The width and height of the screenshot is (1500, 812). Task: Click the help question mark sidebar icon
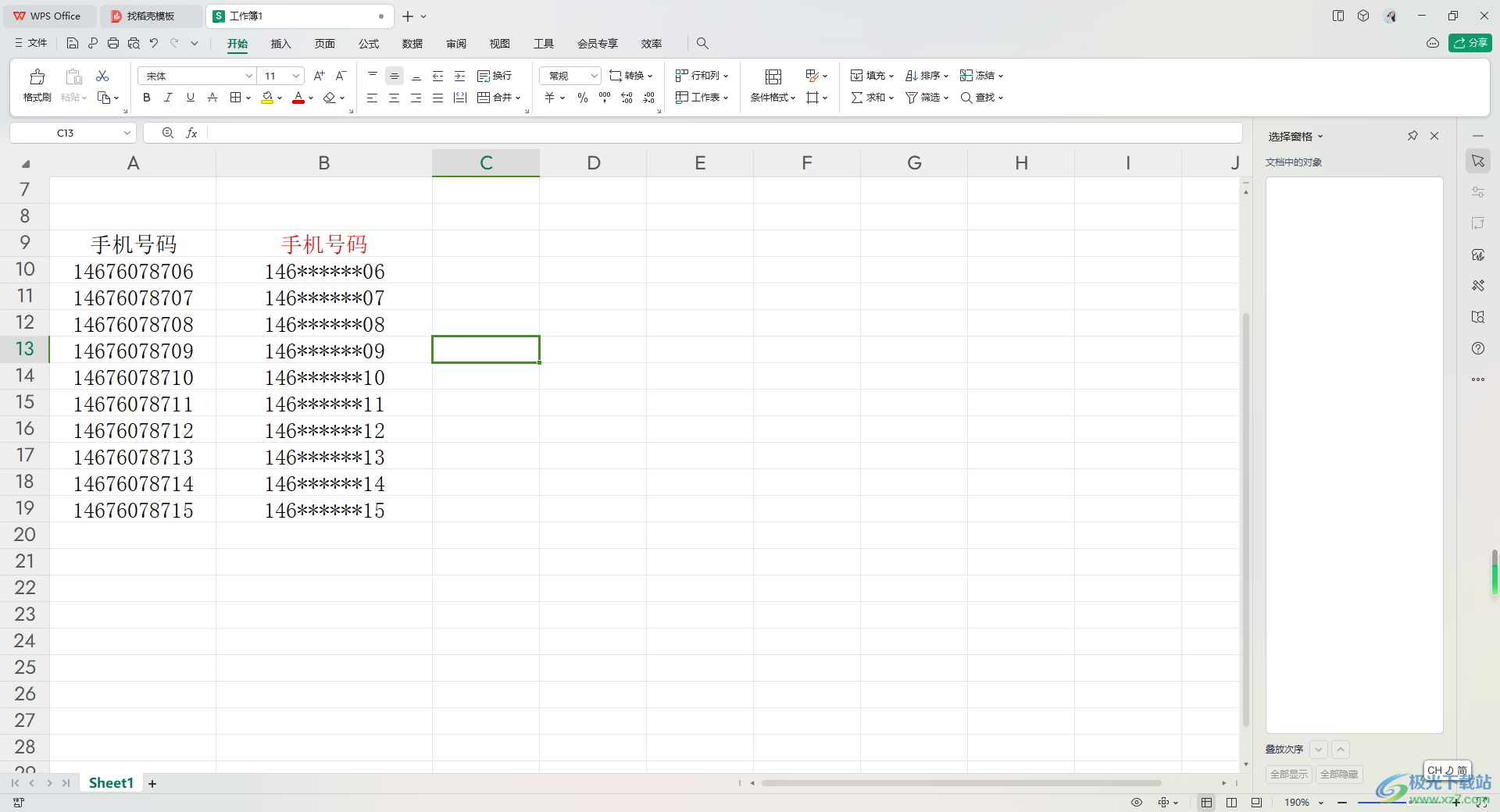pos(1478,348)
